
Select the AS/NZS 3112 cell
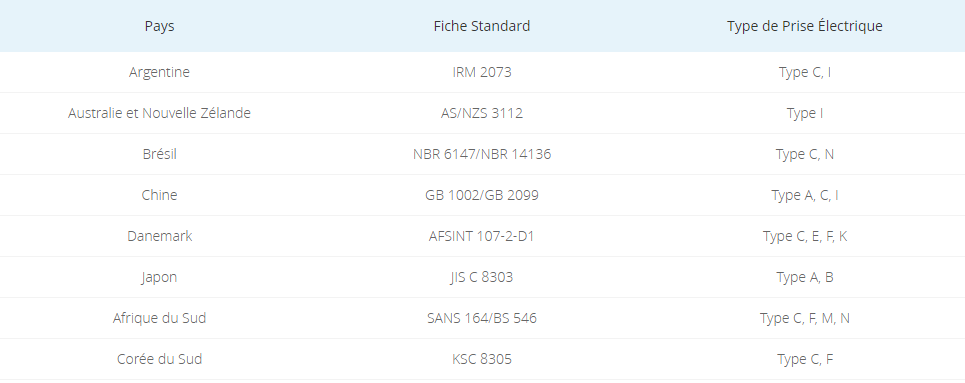click(482, 113)
